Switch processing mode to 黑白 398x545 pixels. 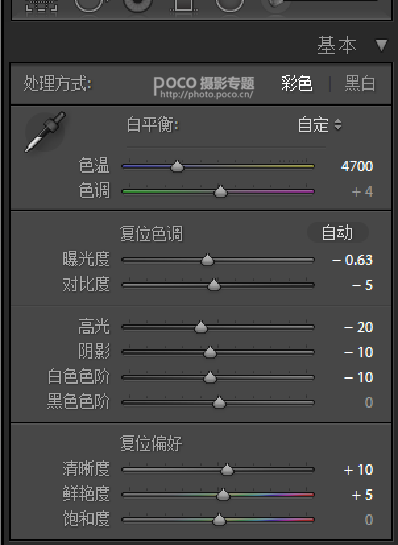(360, 84)
